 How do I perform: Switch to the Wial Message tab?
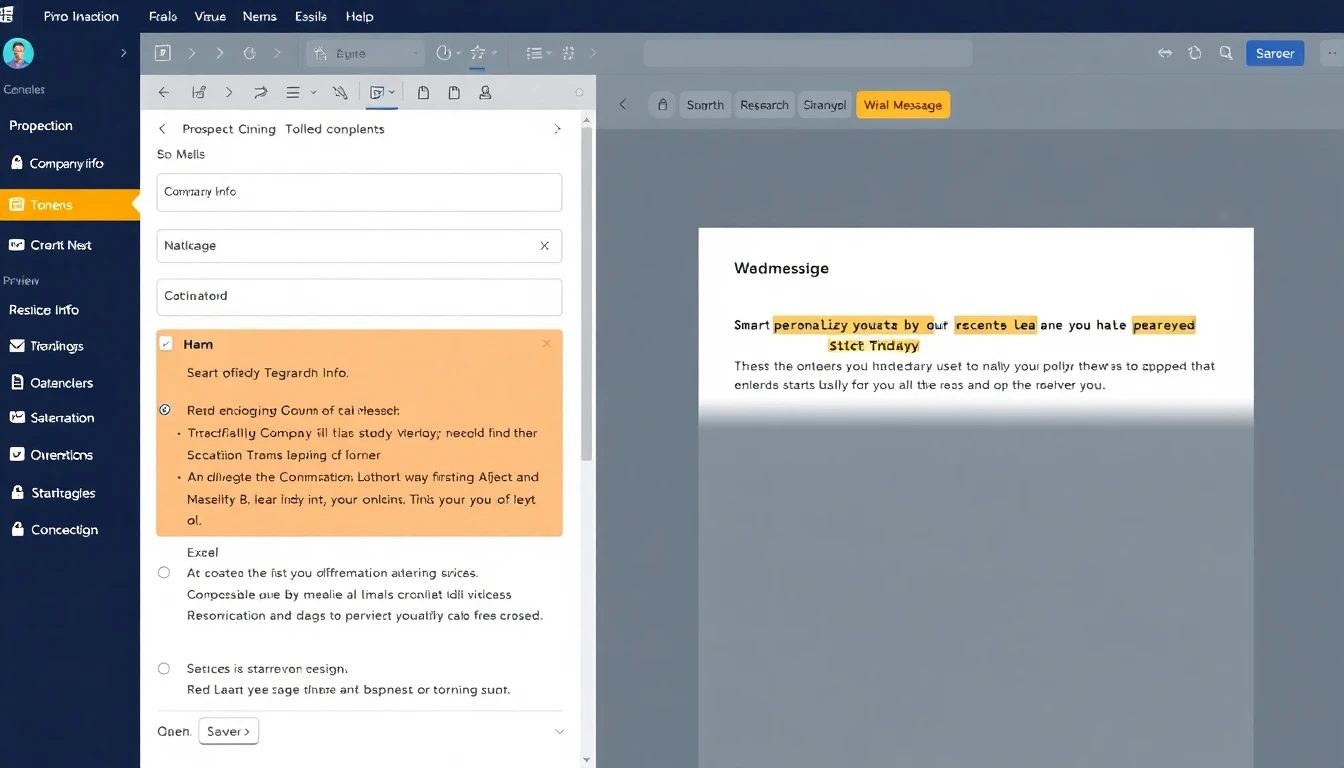[x=902, y=105]
